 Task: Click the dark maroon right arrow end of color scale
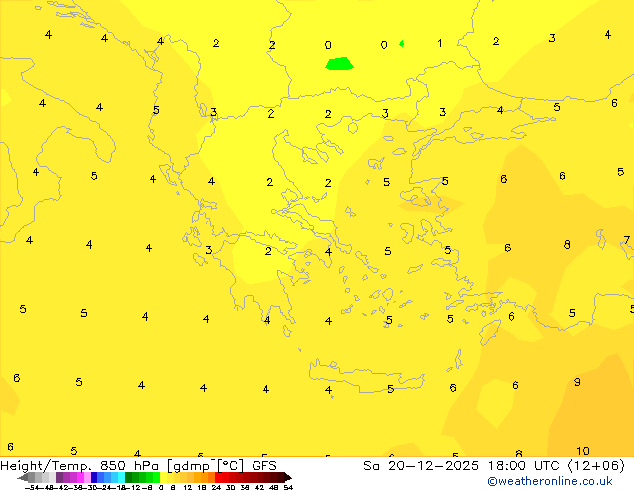[288, 477]
